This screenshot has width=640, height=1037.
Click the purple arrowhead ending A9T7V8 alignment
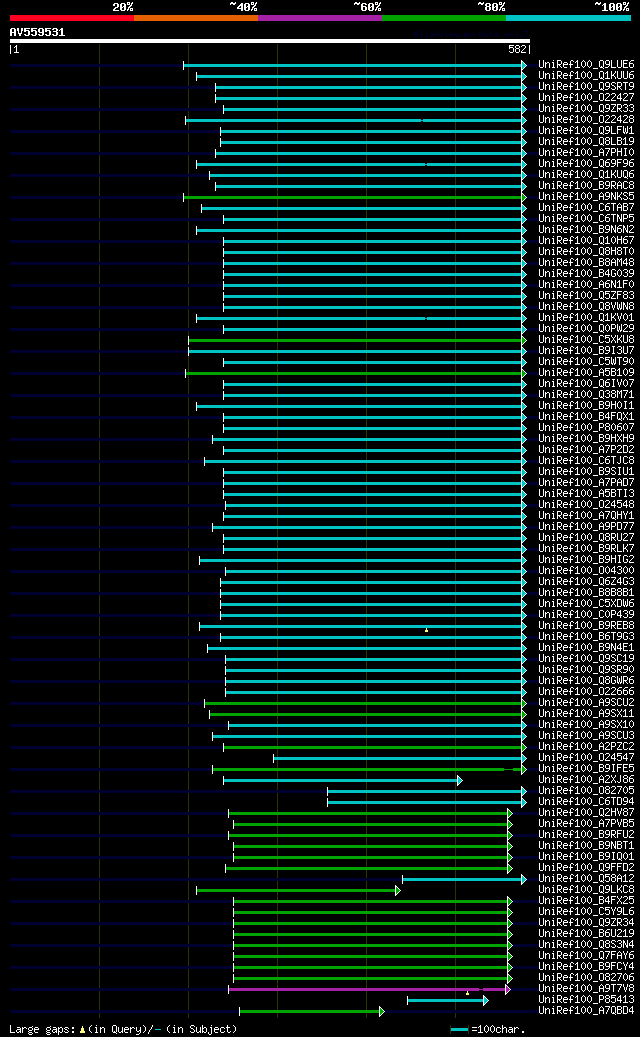[508, 989]
